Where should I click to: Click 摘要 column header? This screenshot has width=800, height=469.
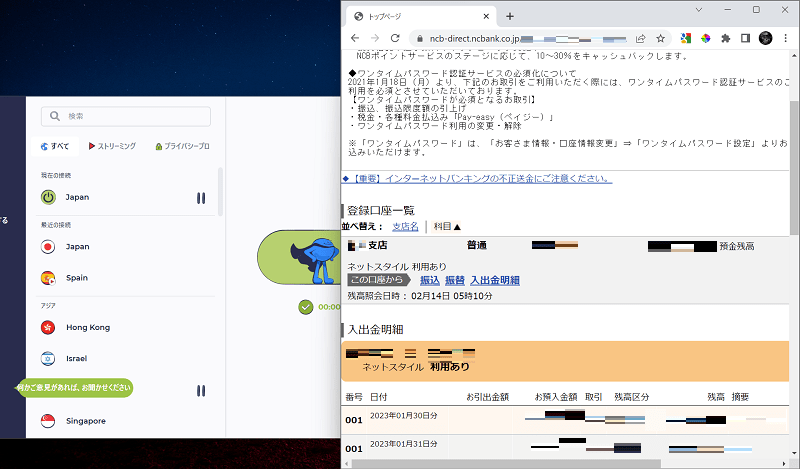[x=740, y=397]
